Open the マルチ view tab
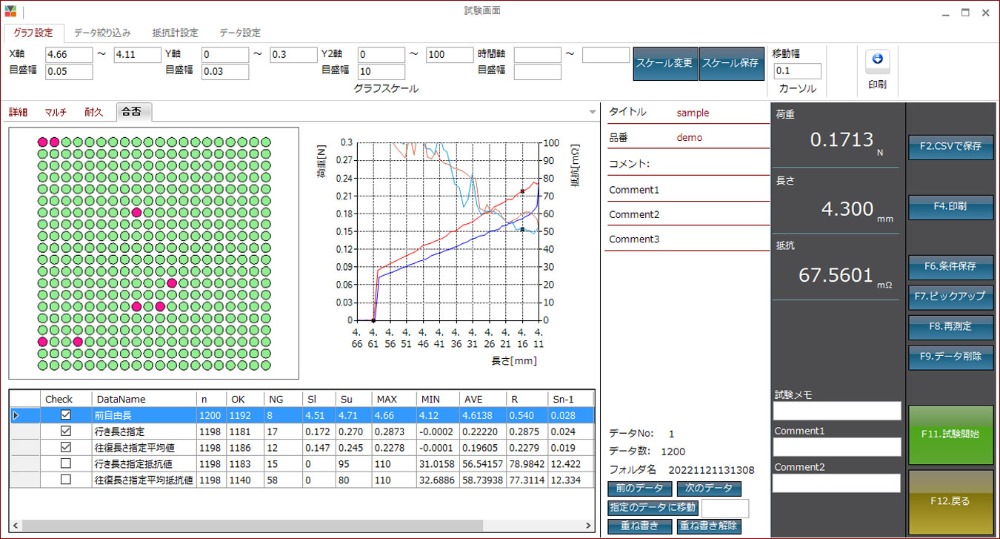Image resolution: width=1000 pixels, height=539 pixels. tap(56, 112)
